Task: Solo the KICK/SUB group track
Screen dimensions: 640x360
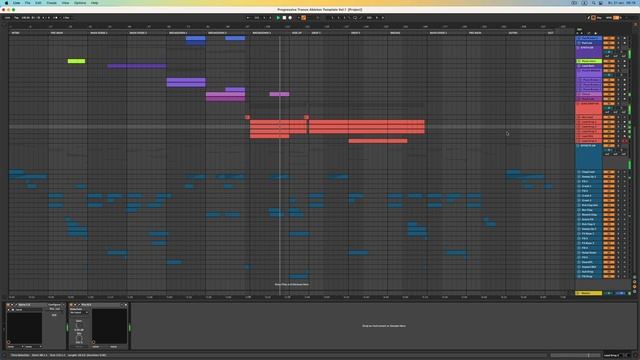Action: point(618,47)
